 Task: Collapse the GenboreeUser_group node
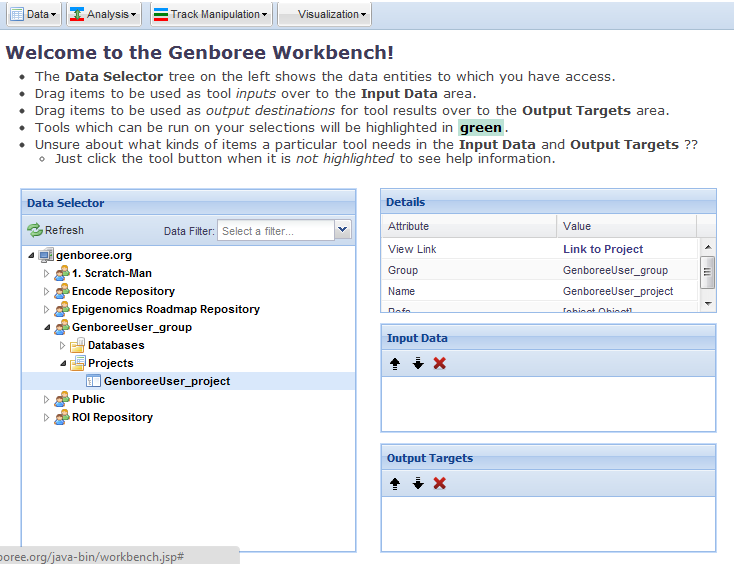pos(46,327)
